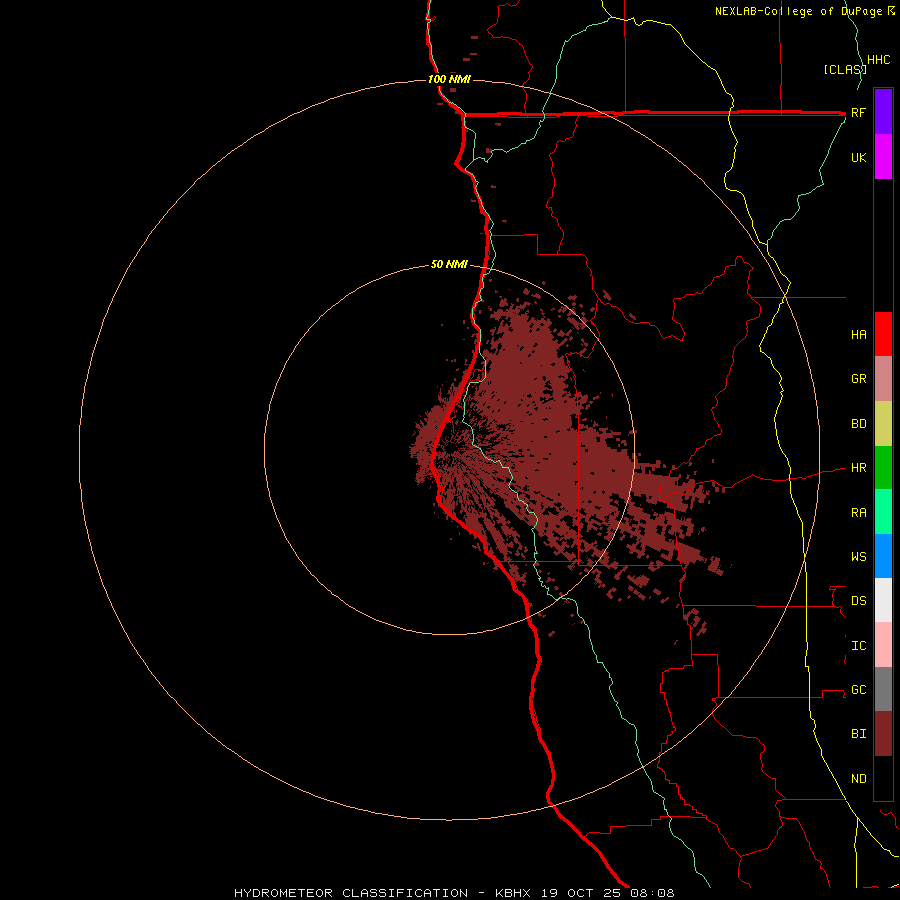Click the [CLAS] units label
This screenshot has width=900, height=900.
pyautogui.click(x=845, y=70)
